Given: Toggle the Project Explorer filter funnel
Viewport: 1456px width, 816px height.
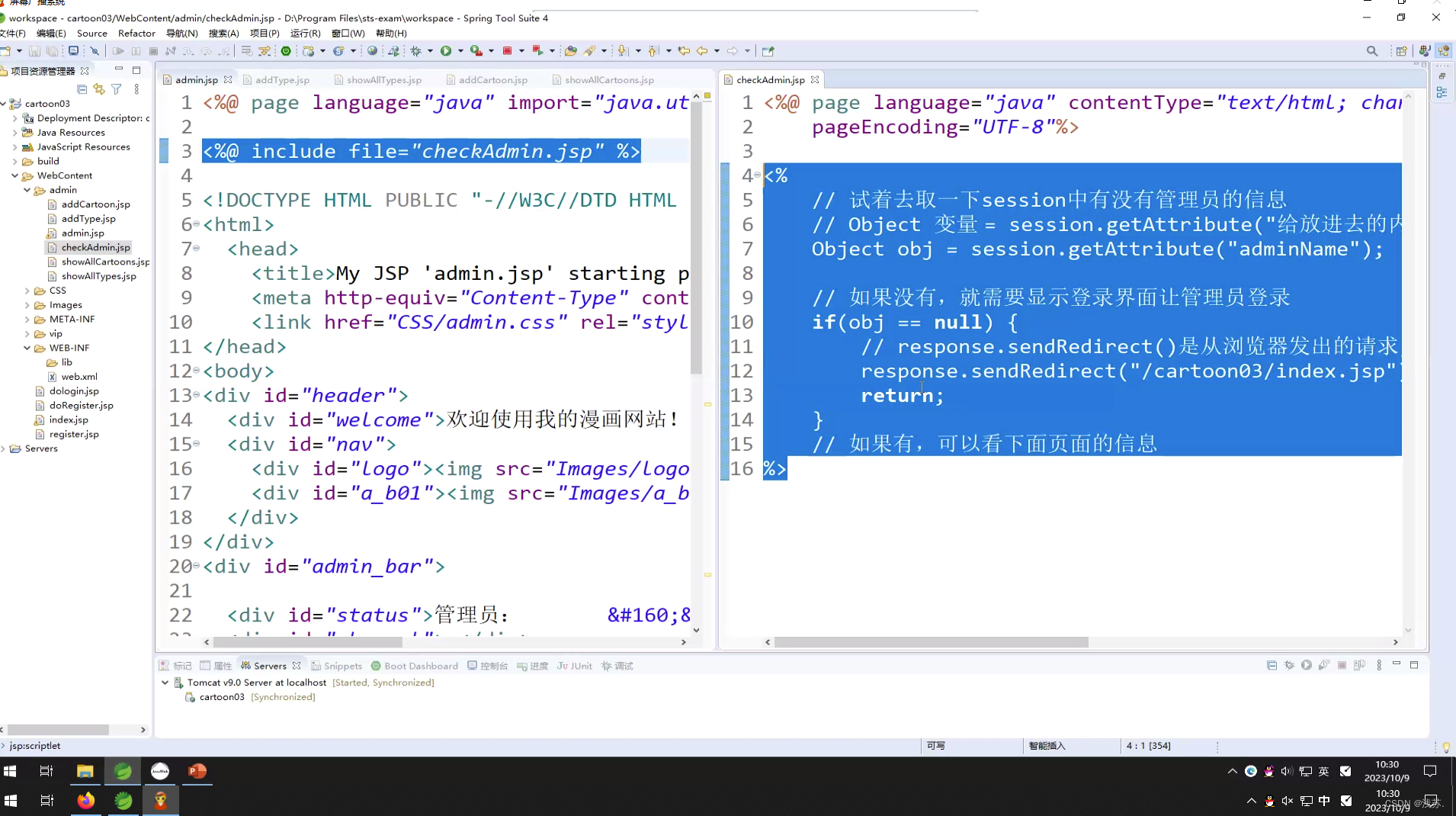Looking at the screenshot, I should [117, 89].
